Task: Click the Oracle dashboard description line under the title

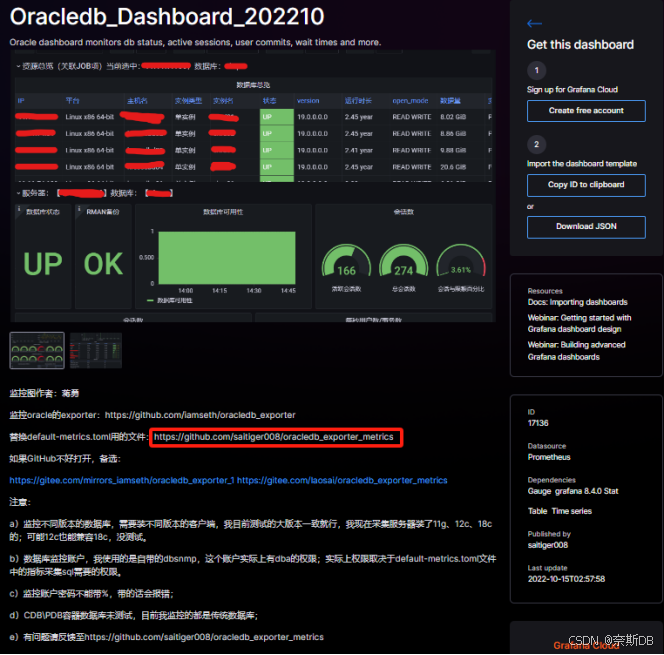Action: click(195, 42)
